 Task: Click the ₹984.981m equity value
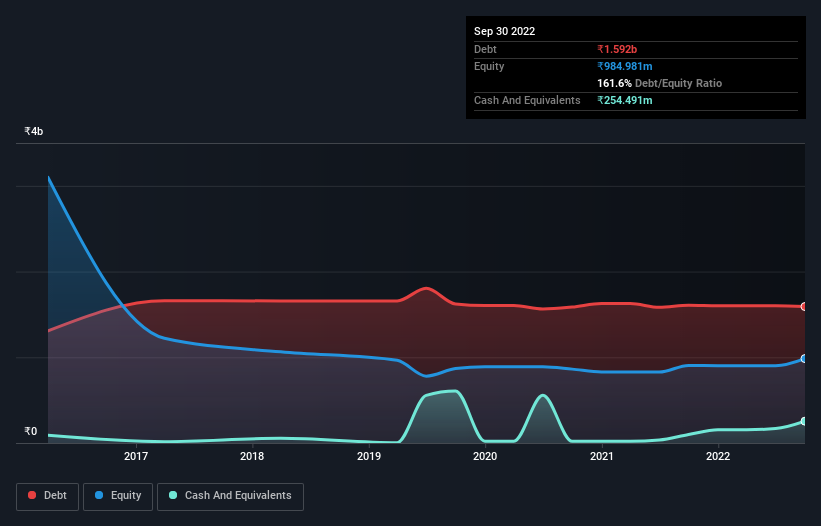625,66
